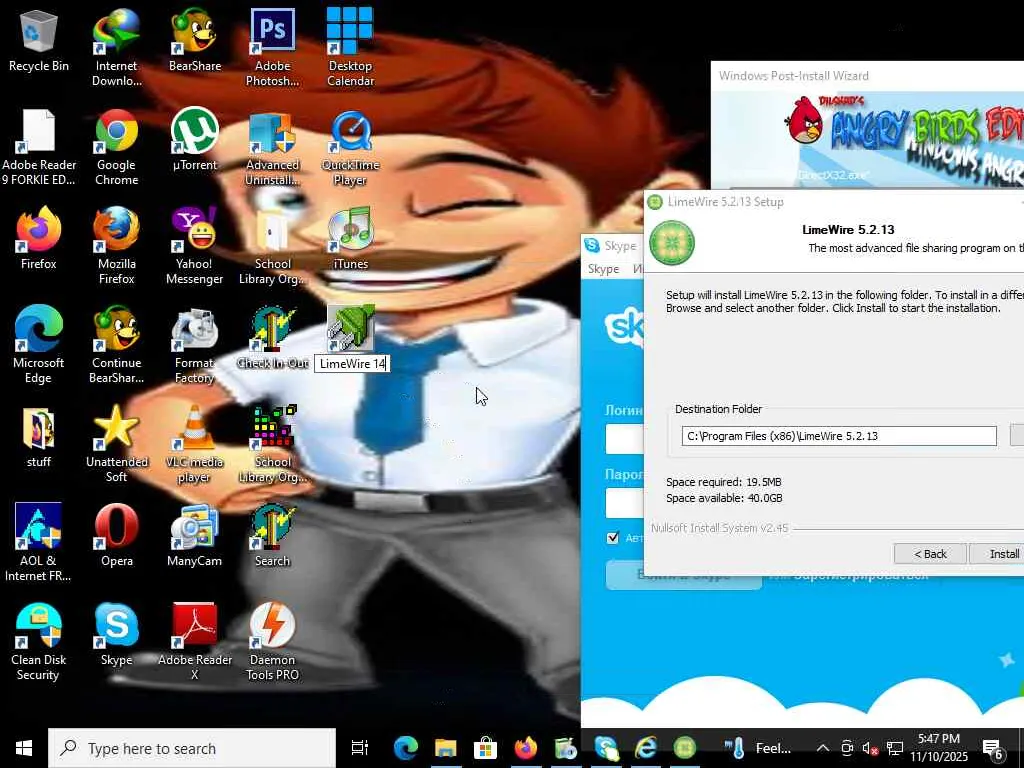Select the ManyCam desktop icon

(195, 535)
